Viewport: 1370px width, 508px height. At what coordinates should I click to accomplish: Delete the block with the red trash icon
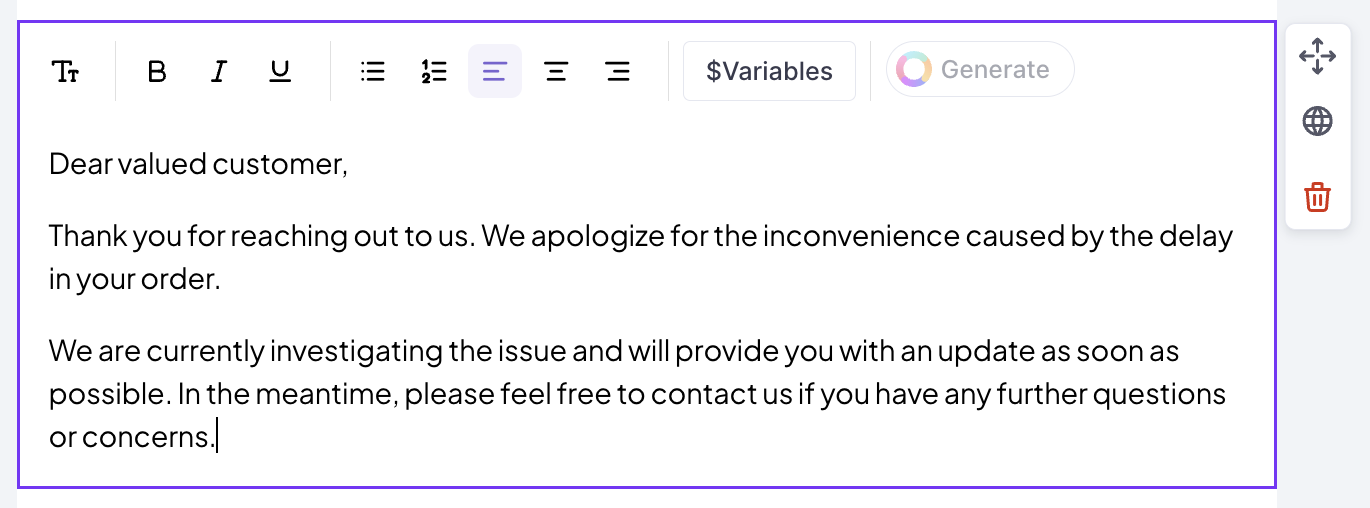tap(1317, 197)
